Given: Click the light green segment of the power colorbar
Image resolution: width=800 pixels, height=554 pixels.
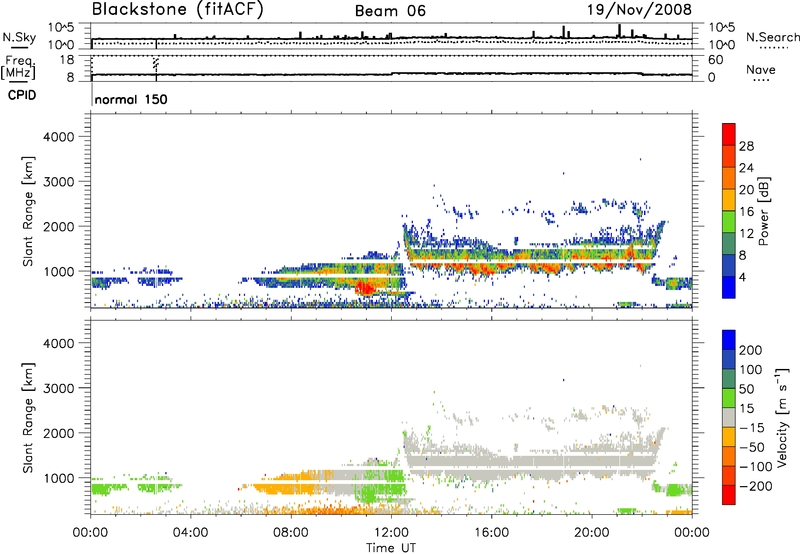Looking at the screenshot, I should click(x=729, y=221).
